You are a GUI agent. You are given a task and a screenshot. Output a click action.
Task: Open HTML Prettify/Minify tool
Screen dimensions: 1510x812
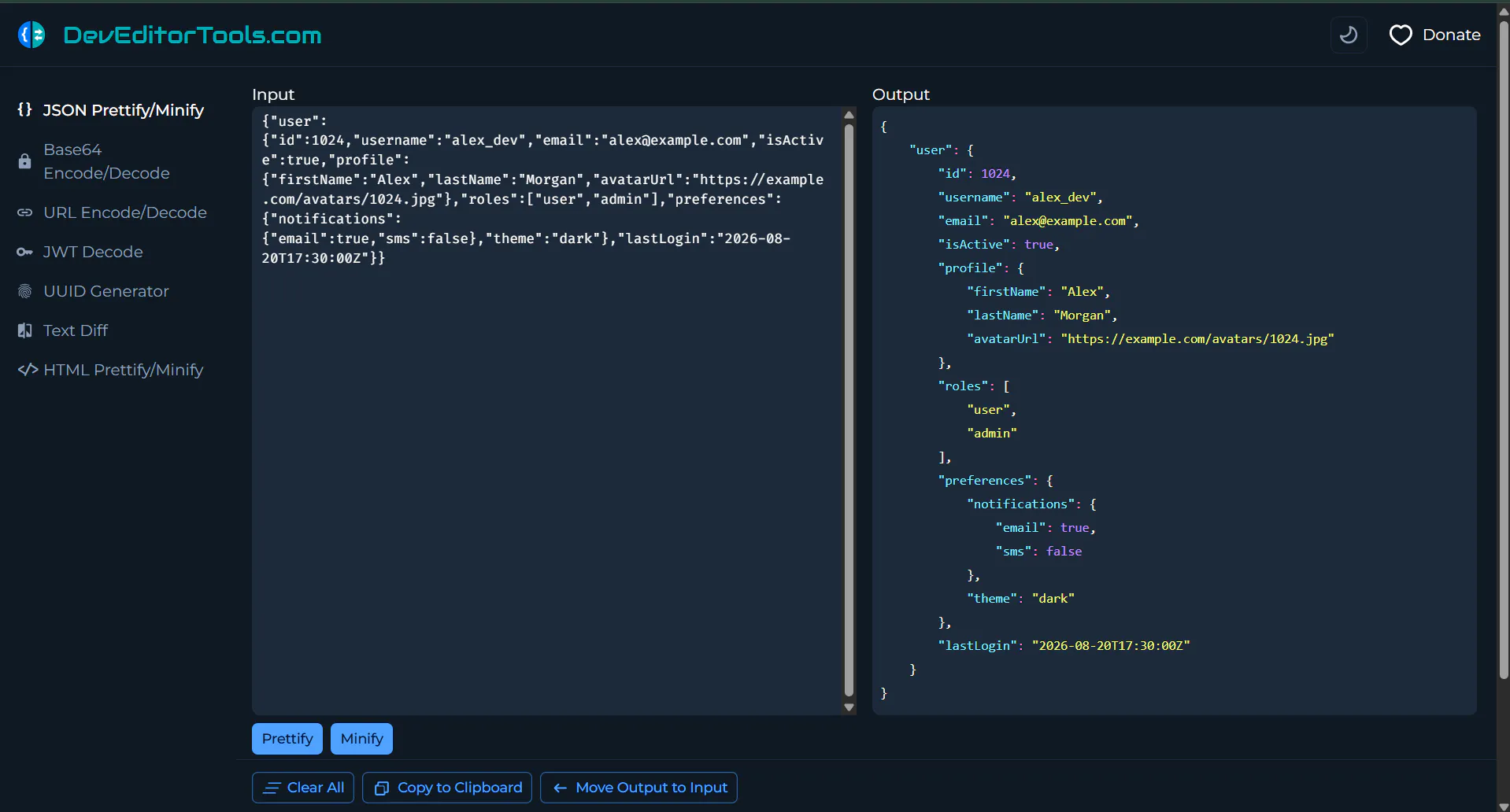point(124,370)
